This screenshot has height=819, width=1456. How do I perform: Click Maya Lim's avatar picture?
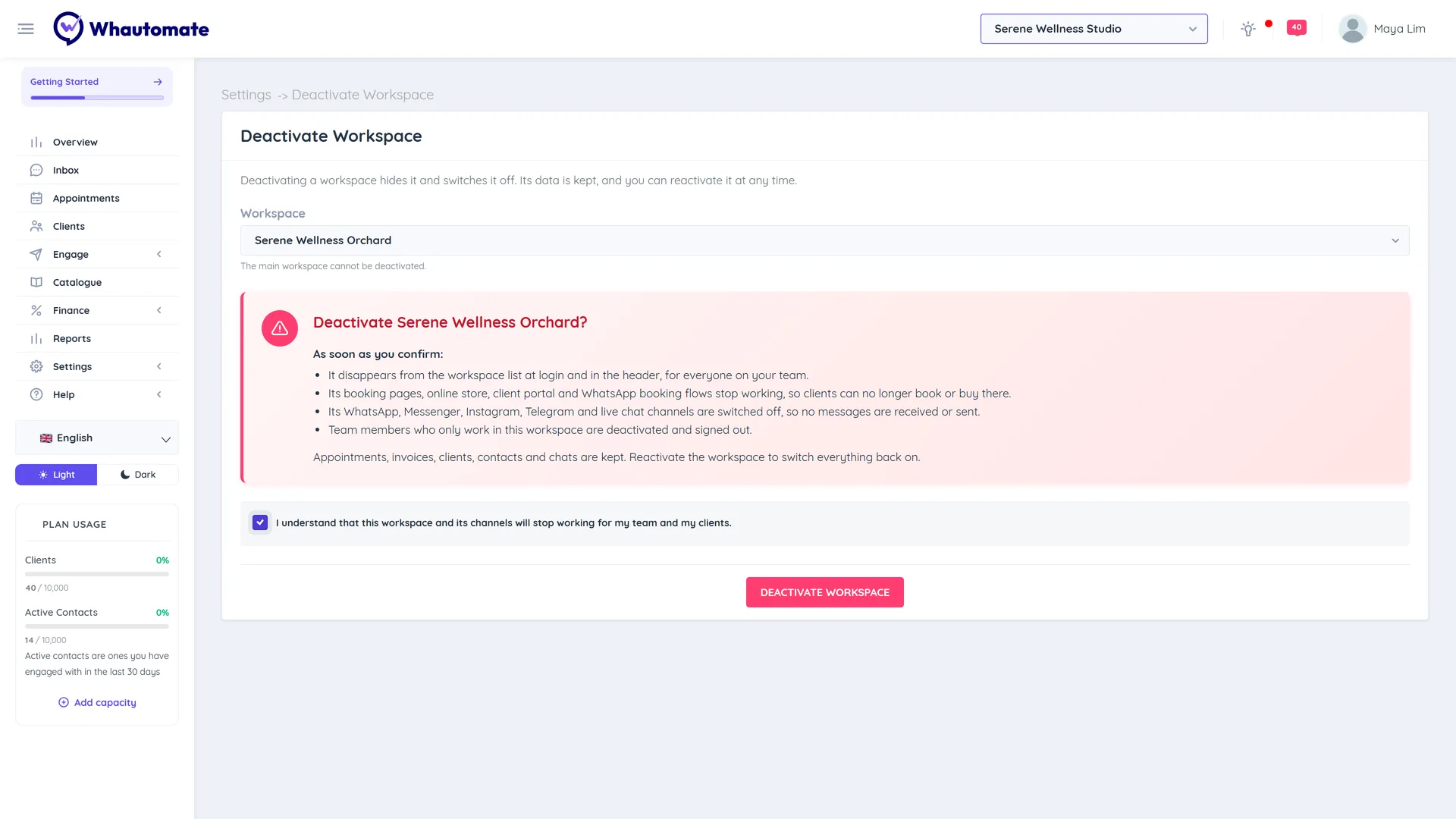pyautogui.click(x=1352, y=29)
